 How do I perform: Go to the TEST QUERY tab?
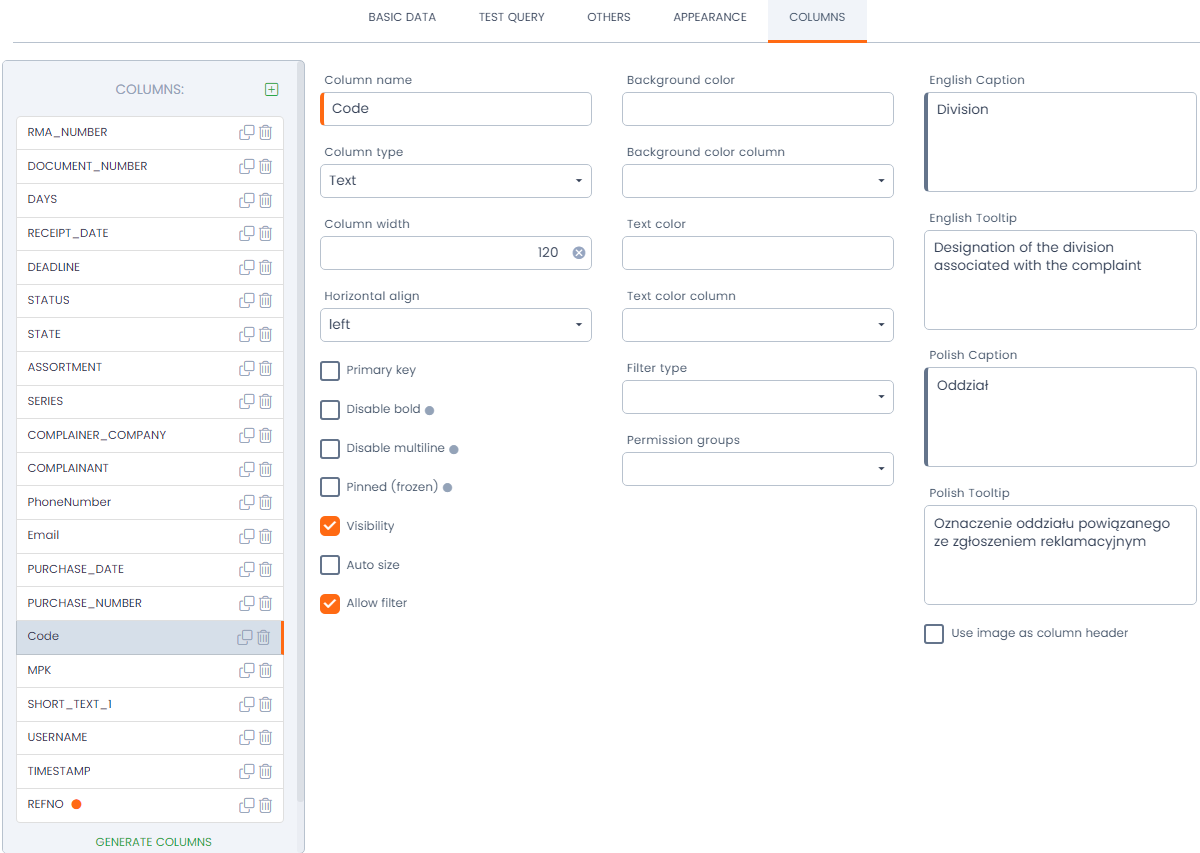tap(512, 17)
